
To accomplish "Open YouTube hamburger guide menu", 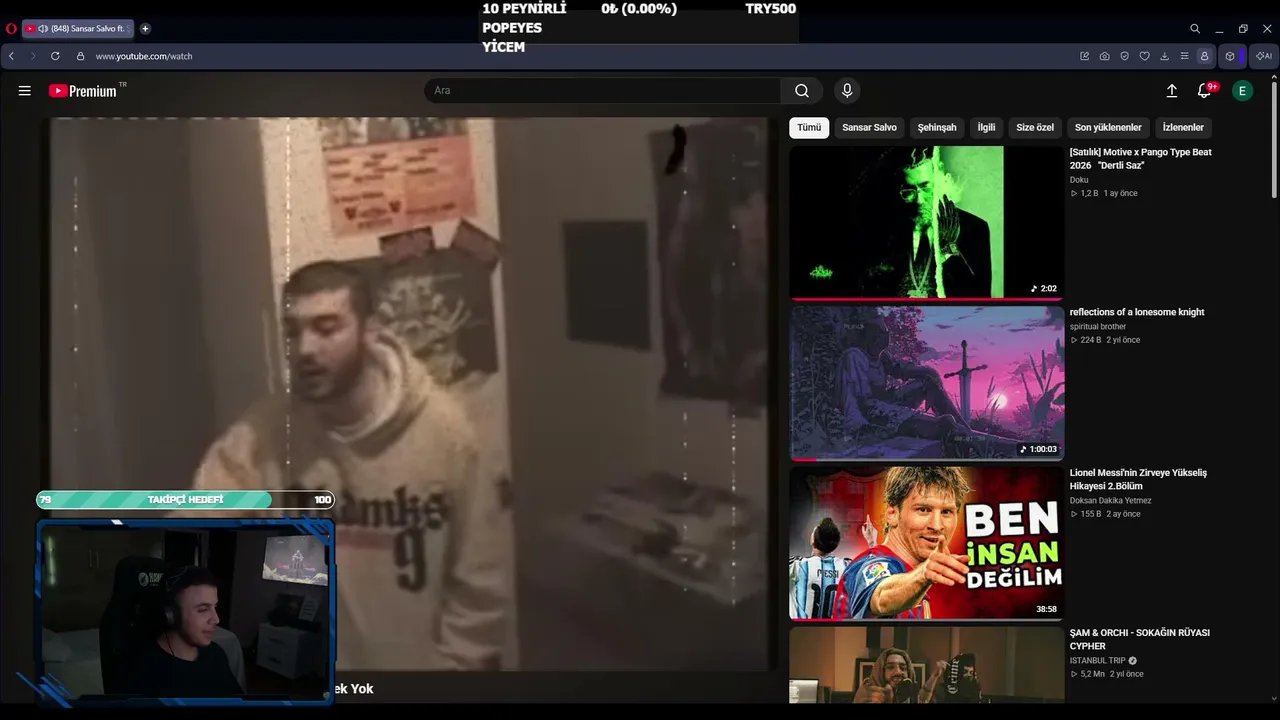I will pyautogui.click(x=24, y=91).
